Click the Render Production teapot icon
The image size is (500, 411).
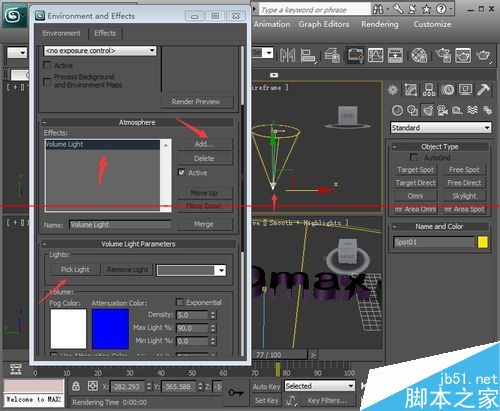(483, 55)
